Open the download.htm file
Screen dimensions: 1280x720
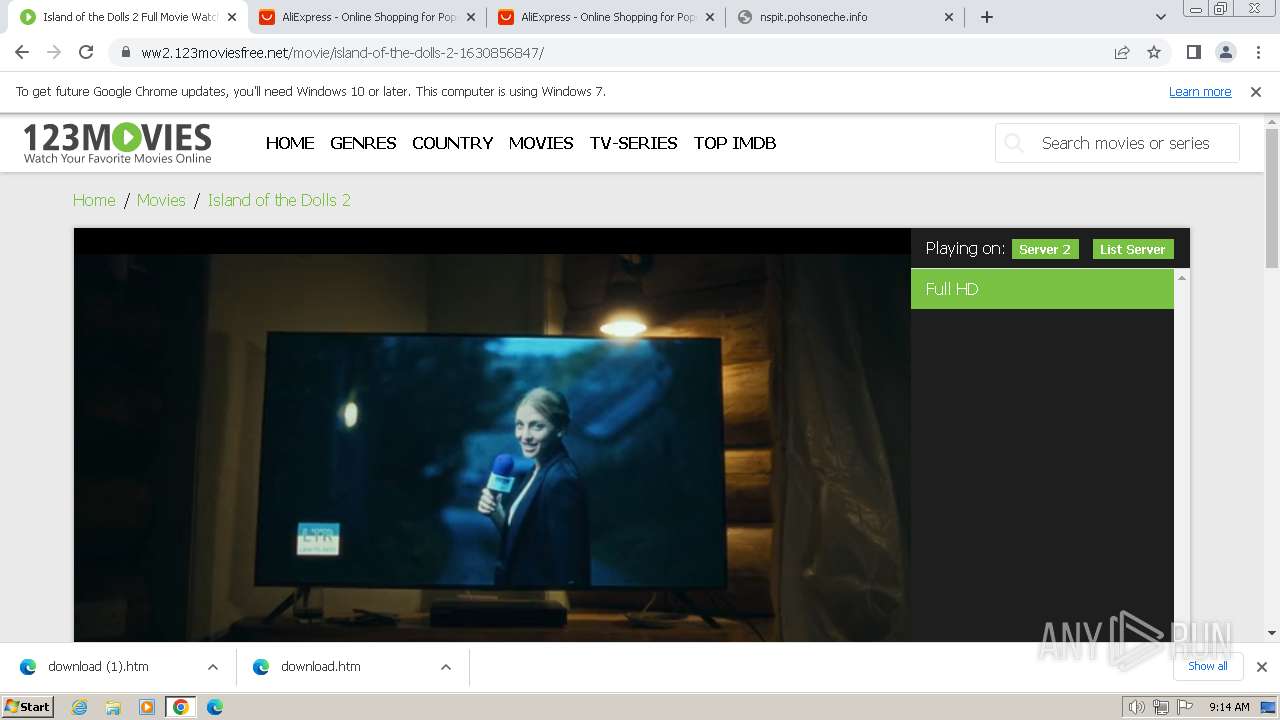(320, 667)
